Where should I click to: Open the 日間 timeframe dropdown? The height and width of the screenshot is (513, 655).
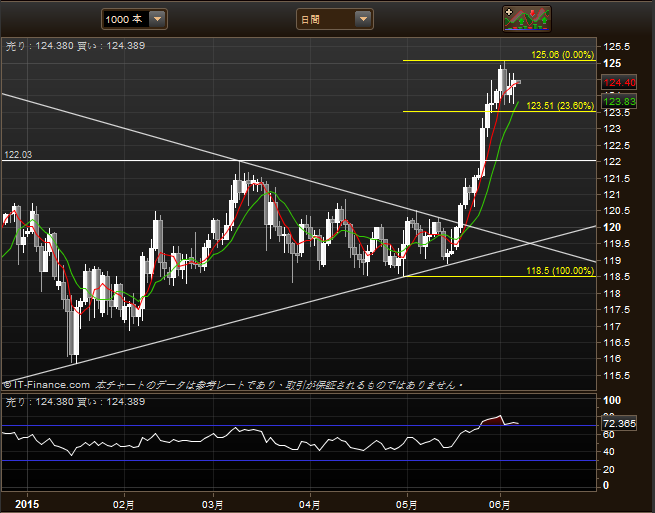(335, 19)
